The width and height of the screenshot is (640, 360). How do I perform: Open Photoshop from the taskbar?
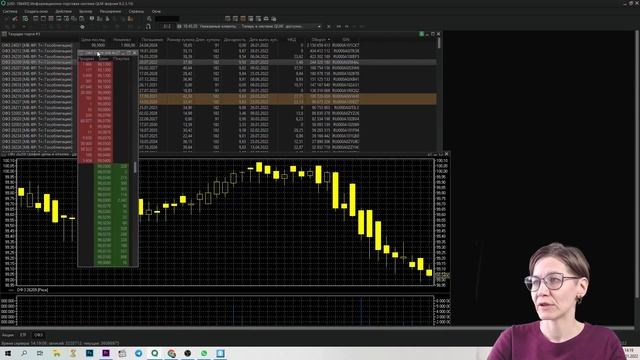coord(89,353)
